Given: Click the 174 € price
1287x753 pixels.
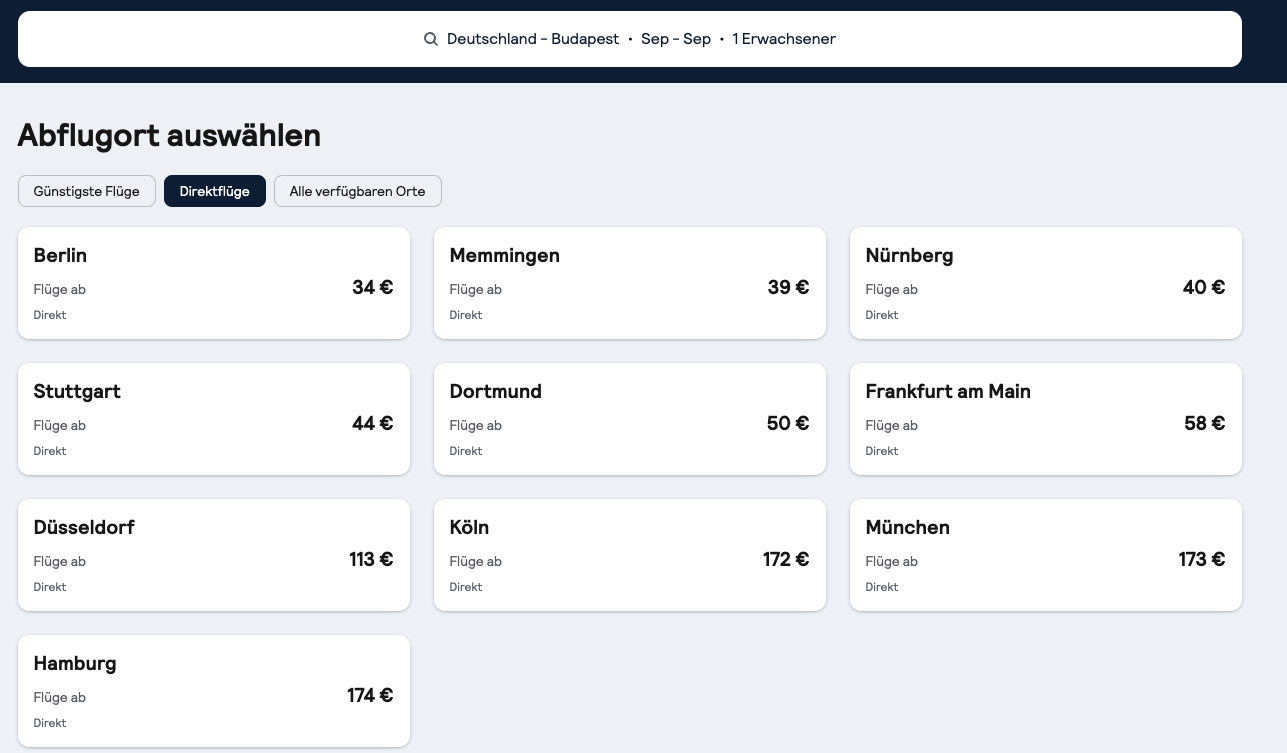Looking at the screenshot, I should pos(370,696).
